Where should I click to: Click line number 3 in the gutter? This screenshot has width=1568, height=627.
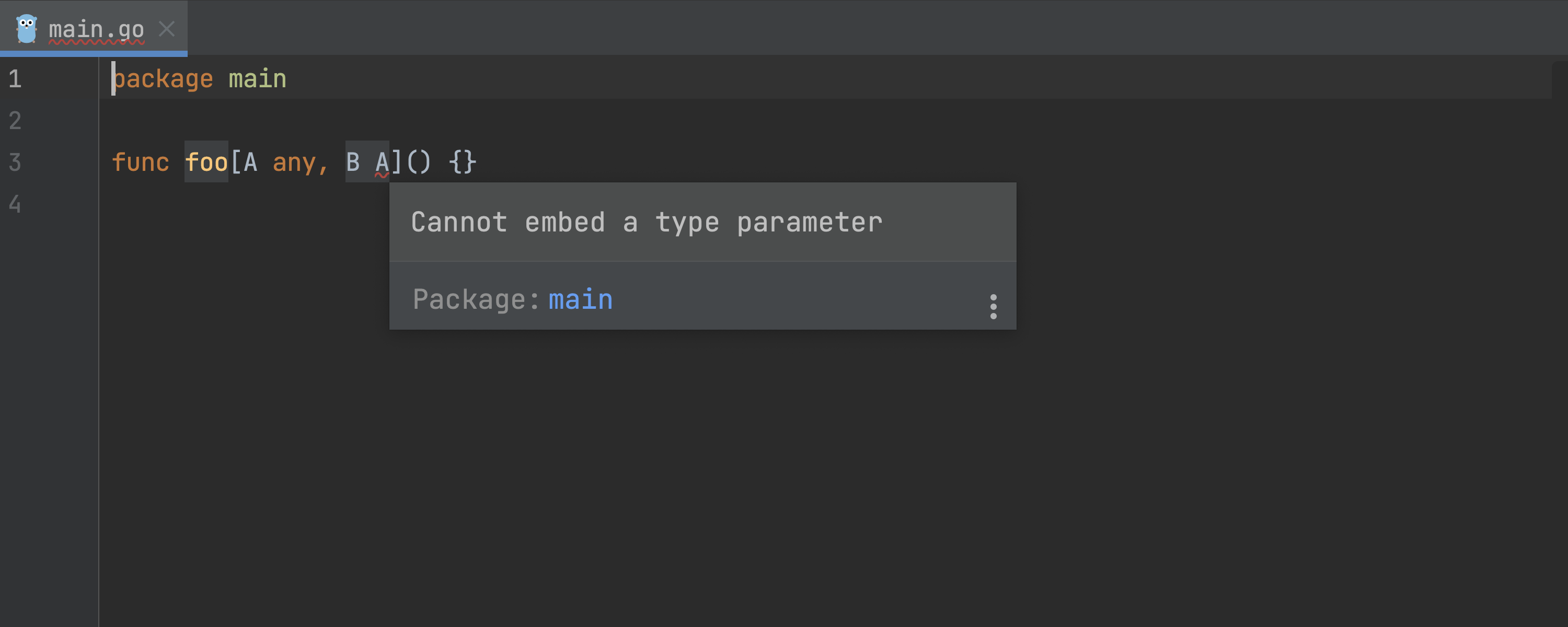(15, 162)
